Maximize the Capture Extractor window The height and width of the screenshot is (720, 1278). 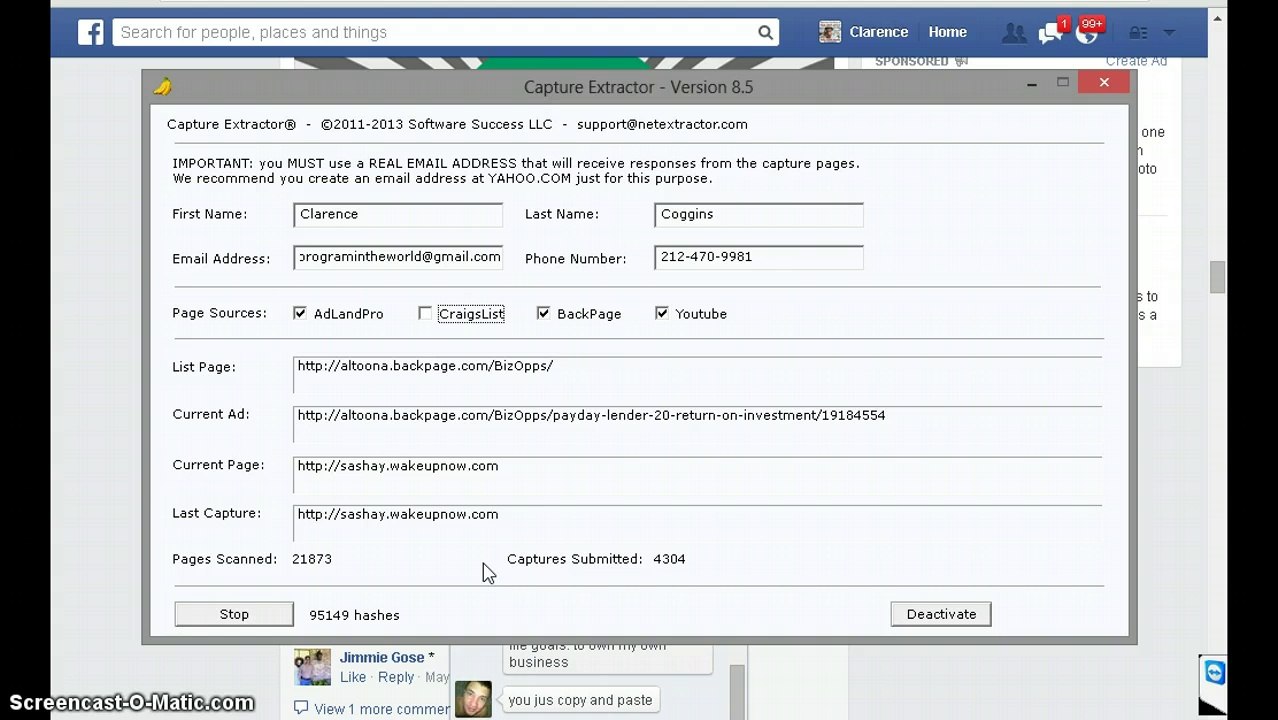(x=1063, y=83)
